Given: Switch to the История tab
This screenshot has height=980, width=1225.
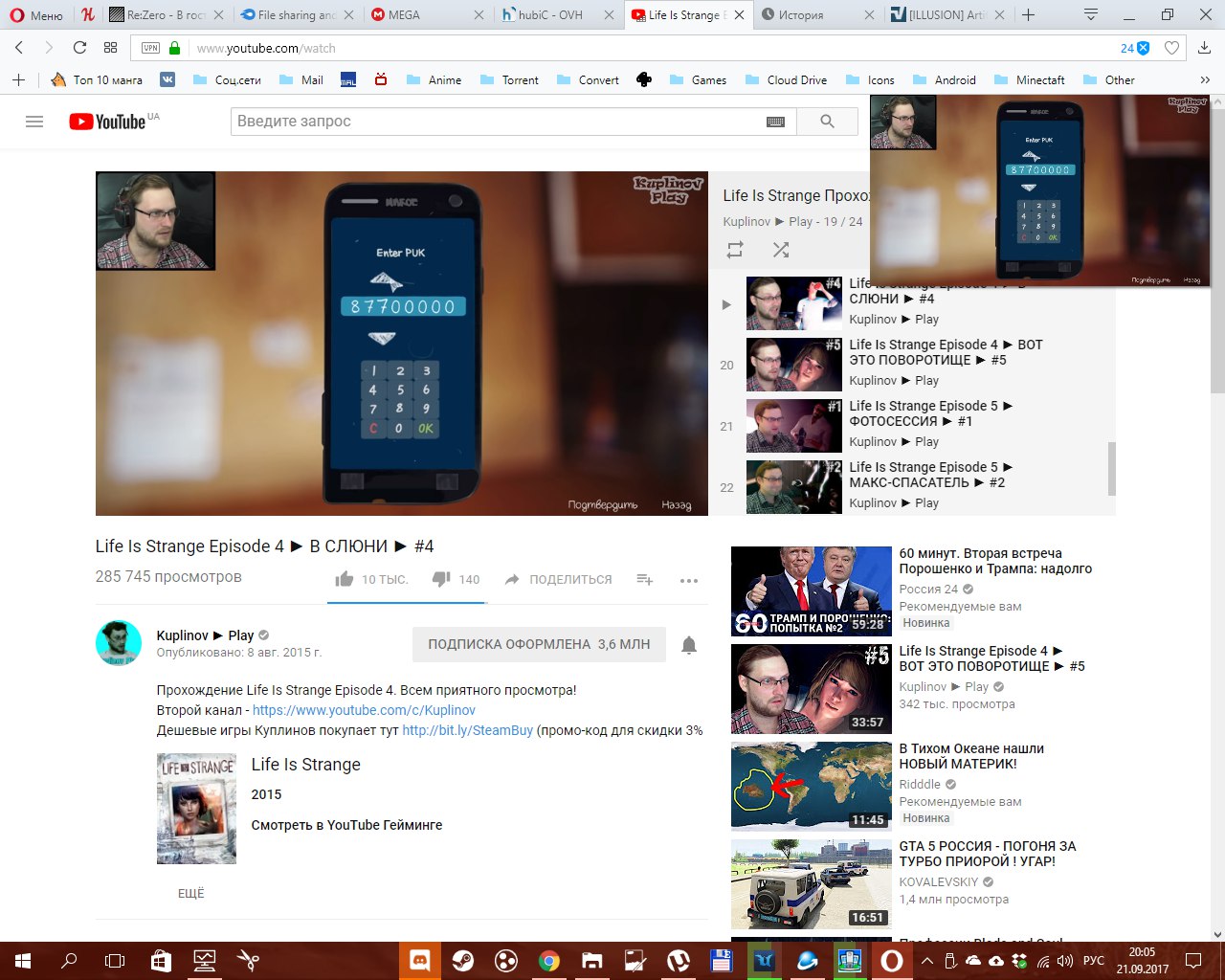Looking at the screenshot, I should point(818,14).
